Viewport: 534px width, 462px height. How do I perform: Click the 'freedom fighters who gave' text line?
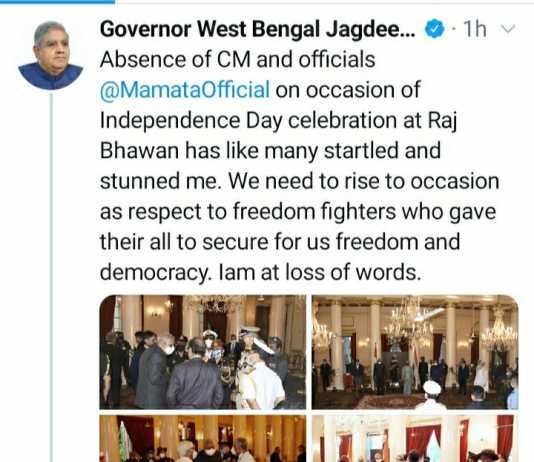(364, 211)
